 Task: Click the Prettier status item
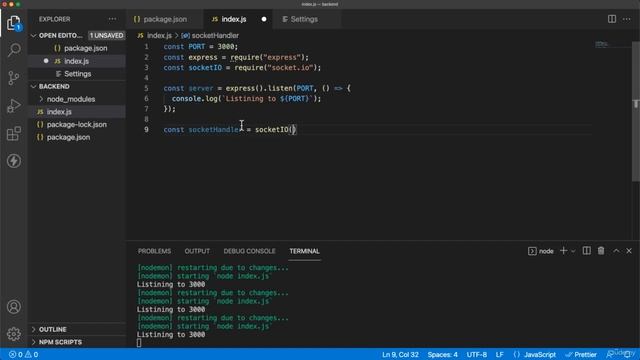[581, 355]
